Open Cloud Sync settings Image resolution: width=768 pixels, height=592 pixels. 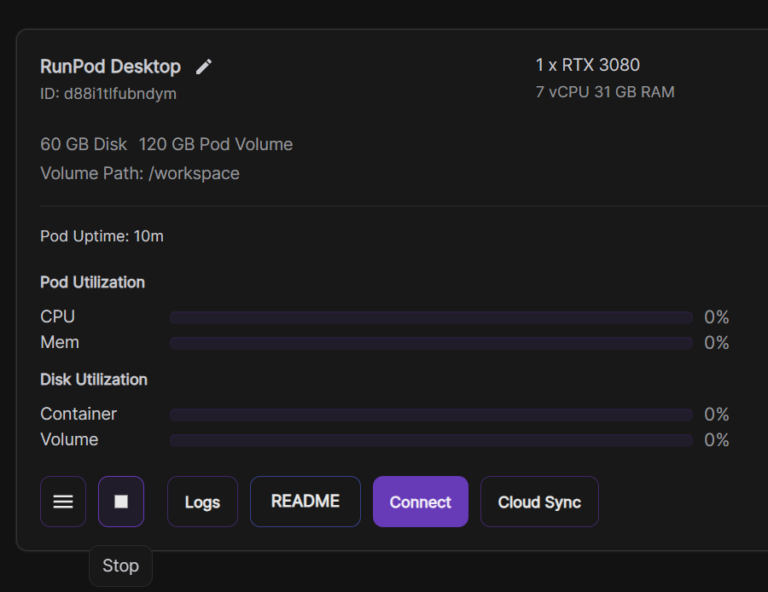point(539,502)
